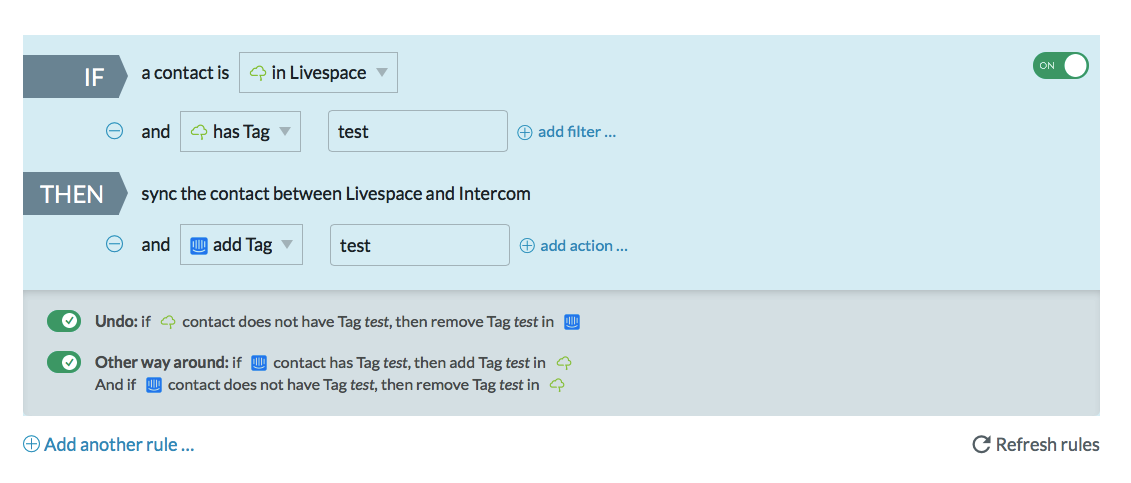Click the Livespace cloud icon in Undo line

click(168, 322)
